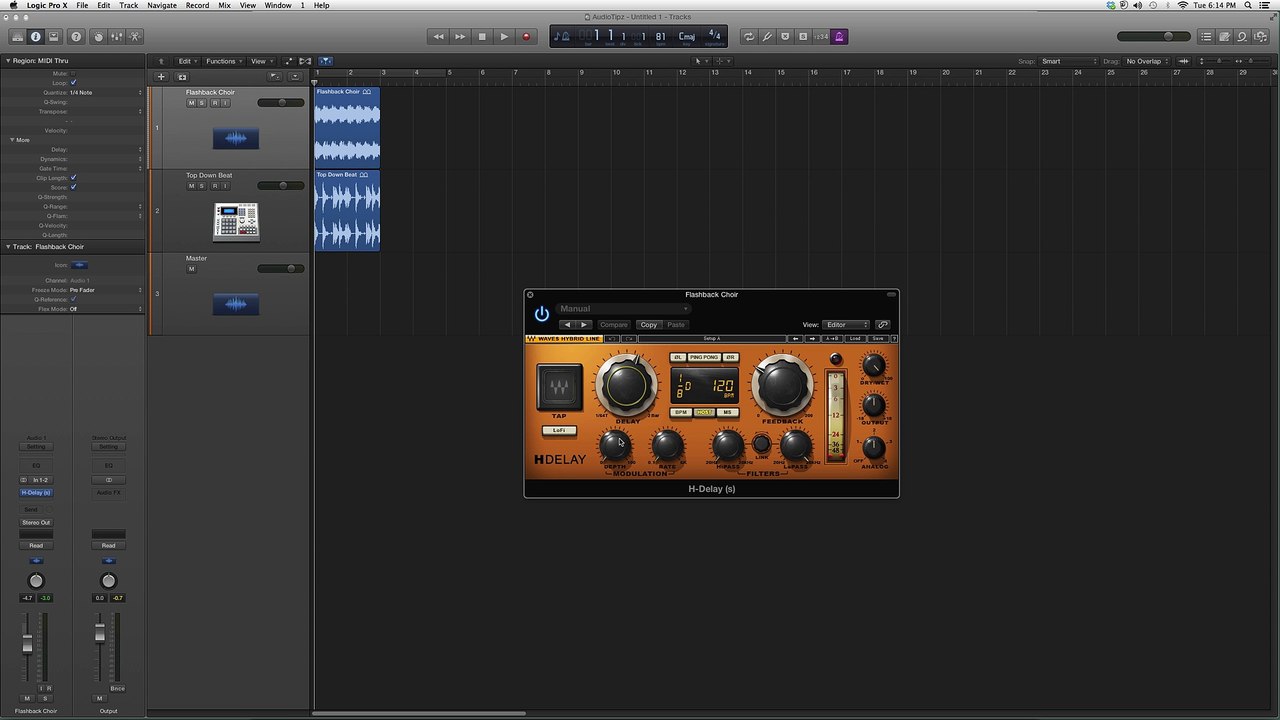Image resolution: width=1280 pixels, height=720 pixels.
Task: Fast forward the transport
Action: tap(460, 37)
